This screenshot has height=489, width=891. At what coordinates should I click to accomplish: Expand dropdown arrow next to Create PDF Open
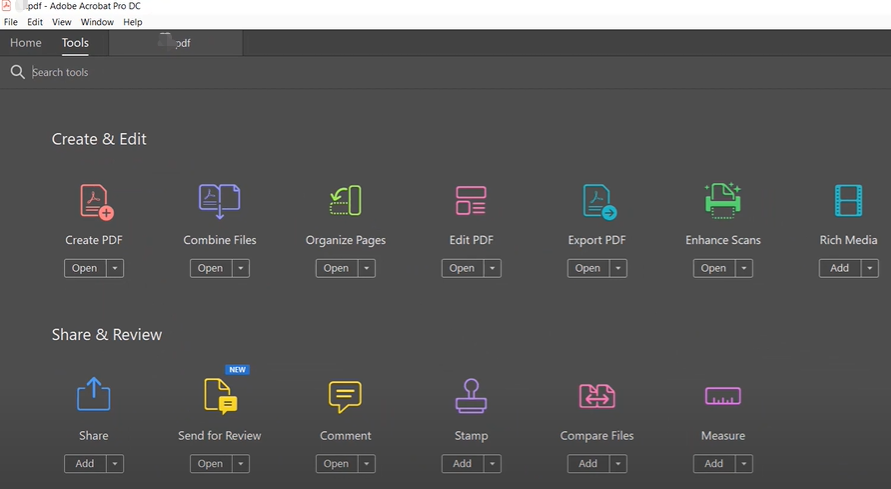(115, 268)
